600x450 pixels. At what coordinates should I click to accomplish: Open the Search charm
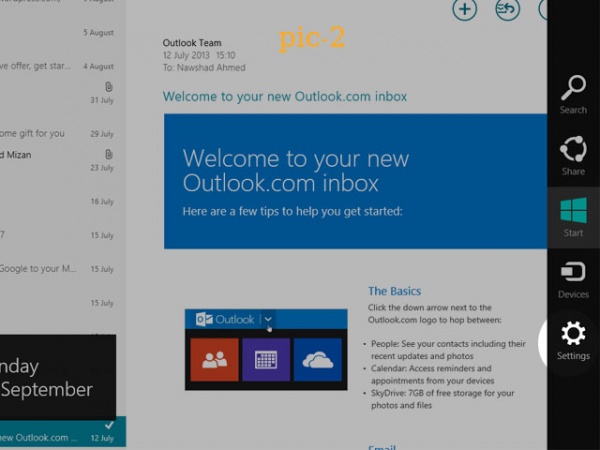point(573,94)
